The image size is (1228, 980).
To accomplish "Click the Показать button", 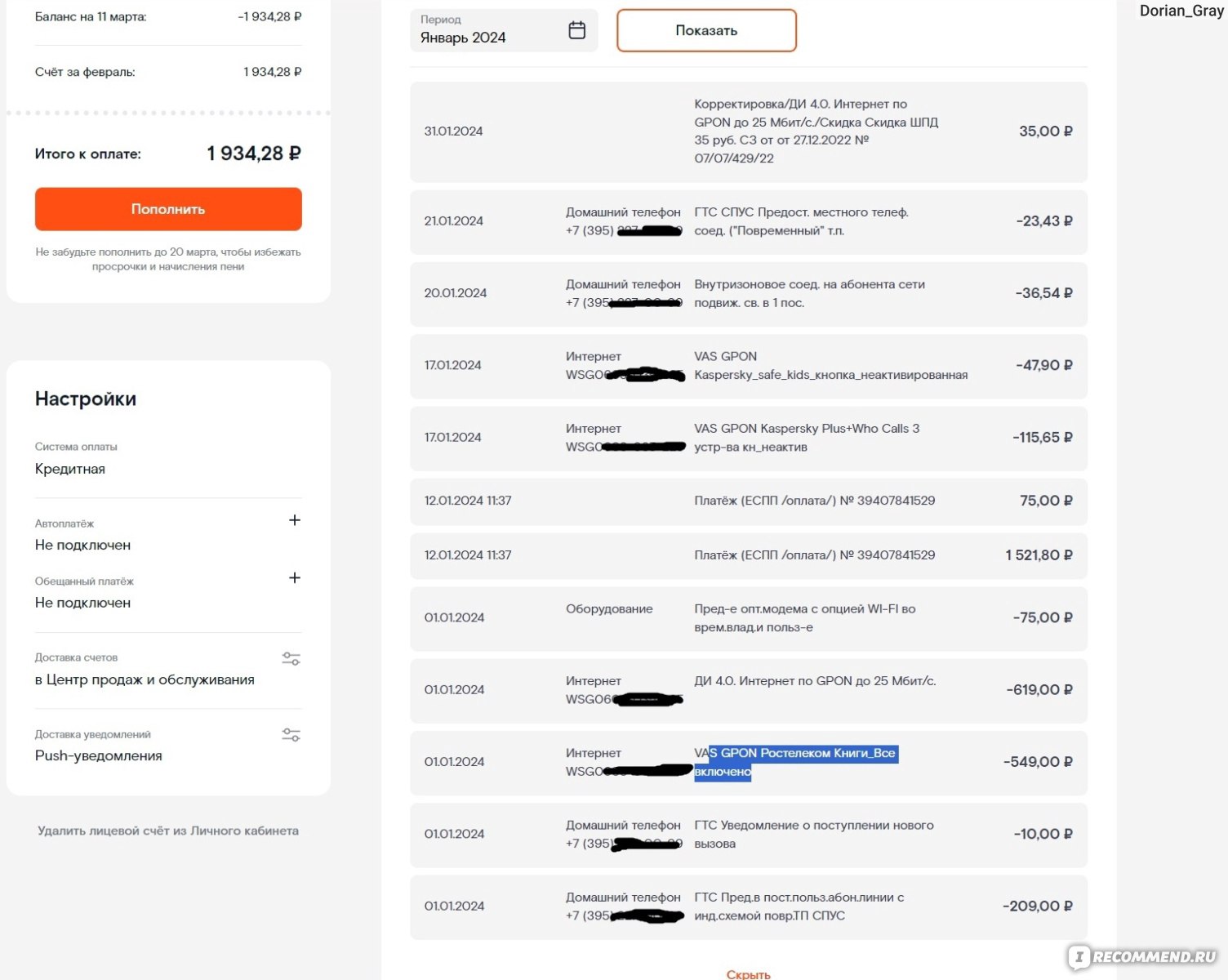I will pos(706,30).
